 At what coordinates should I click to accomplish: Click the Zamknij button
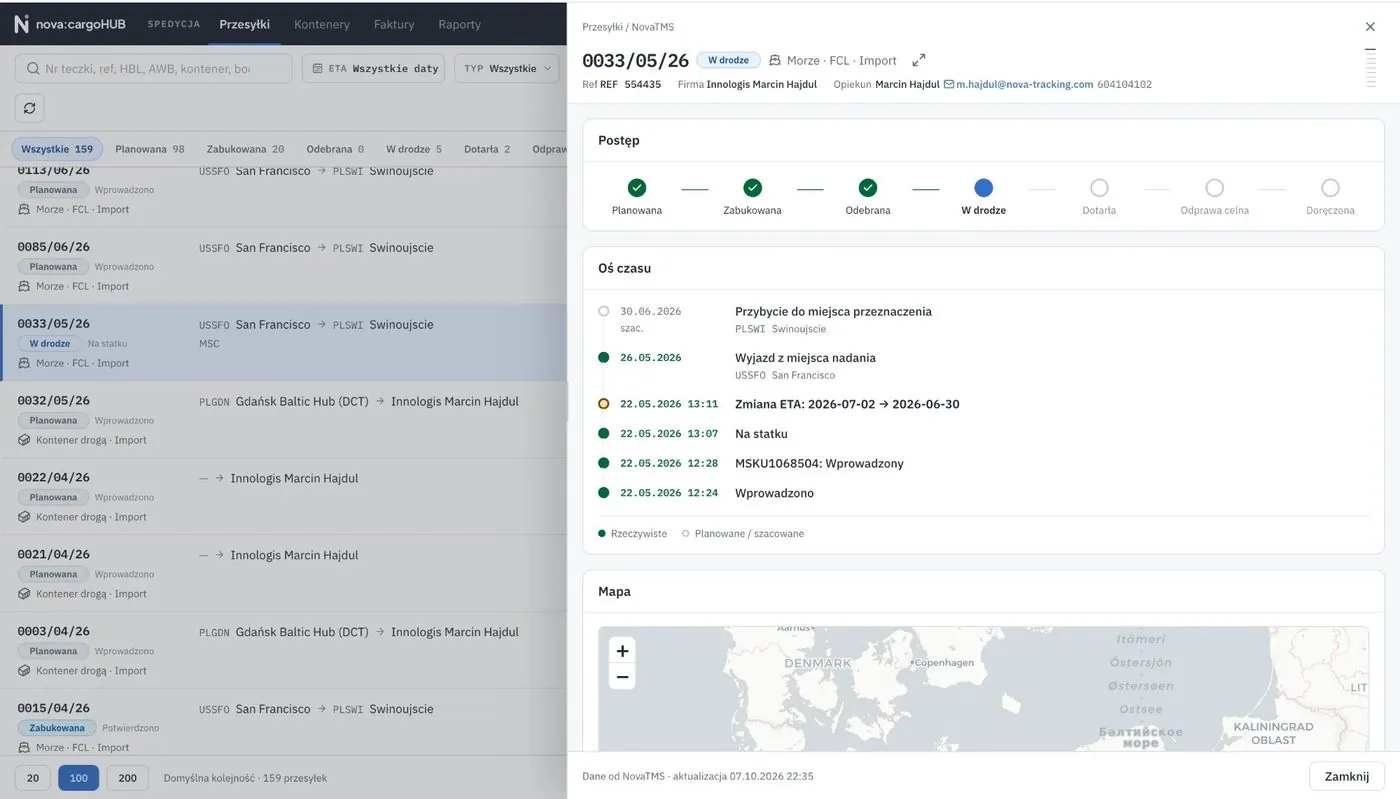tap(1347, 776)
